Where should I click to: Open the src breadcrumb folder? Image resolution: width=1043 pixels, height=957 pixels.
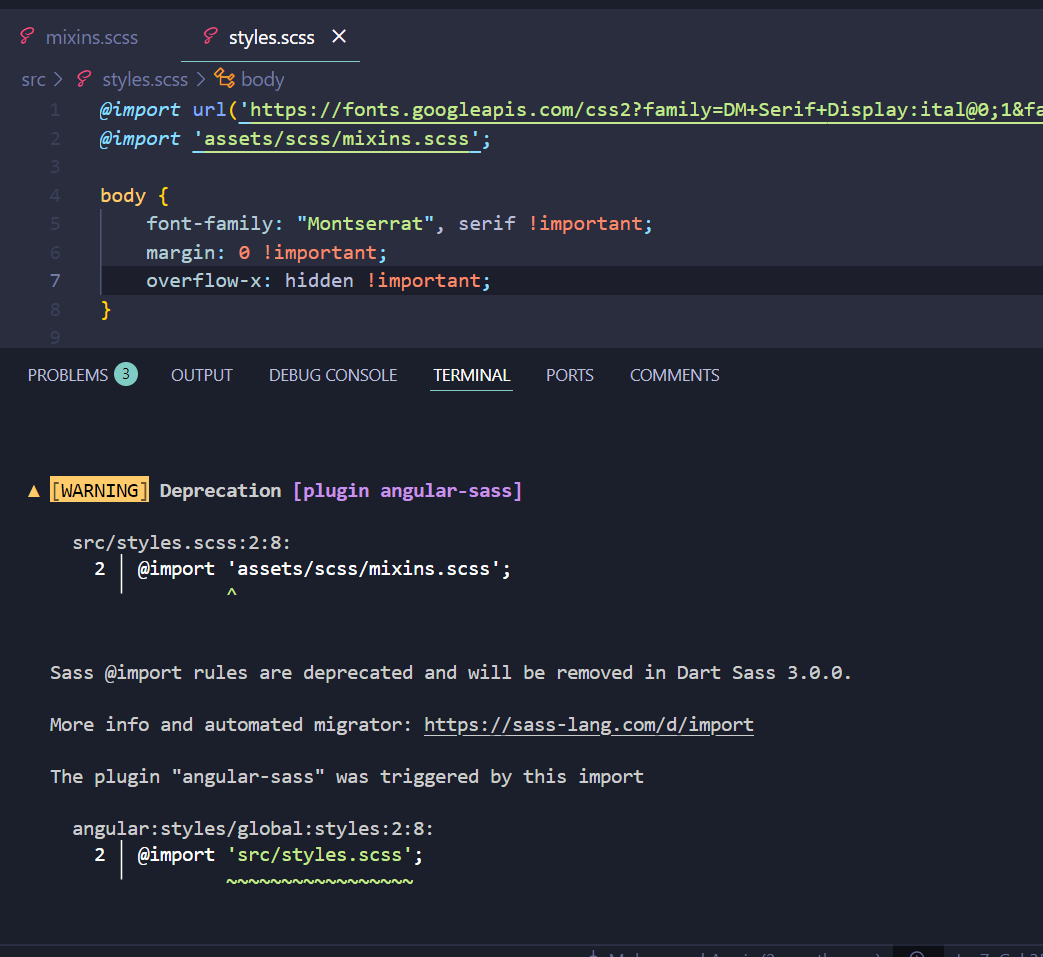click(33, 80)
